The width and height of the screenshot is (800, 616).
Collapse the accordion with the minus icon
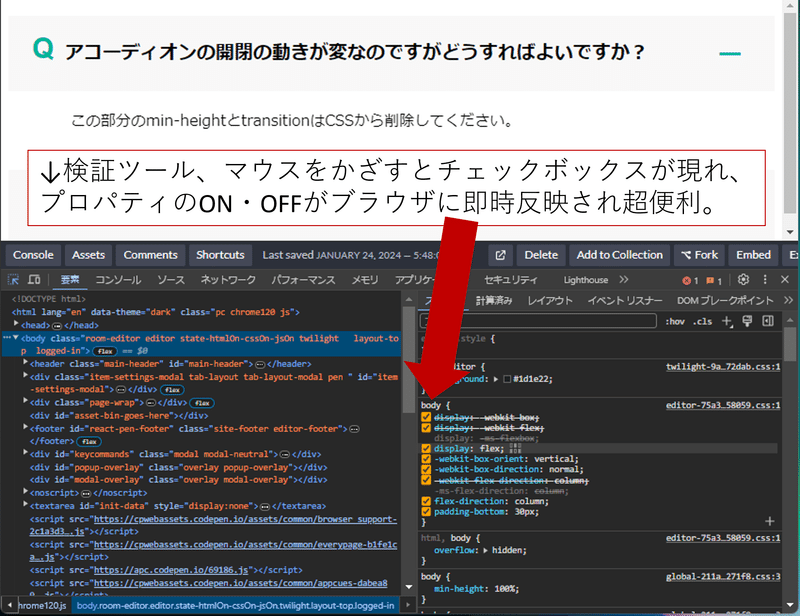click(730, 53)
